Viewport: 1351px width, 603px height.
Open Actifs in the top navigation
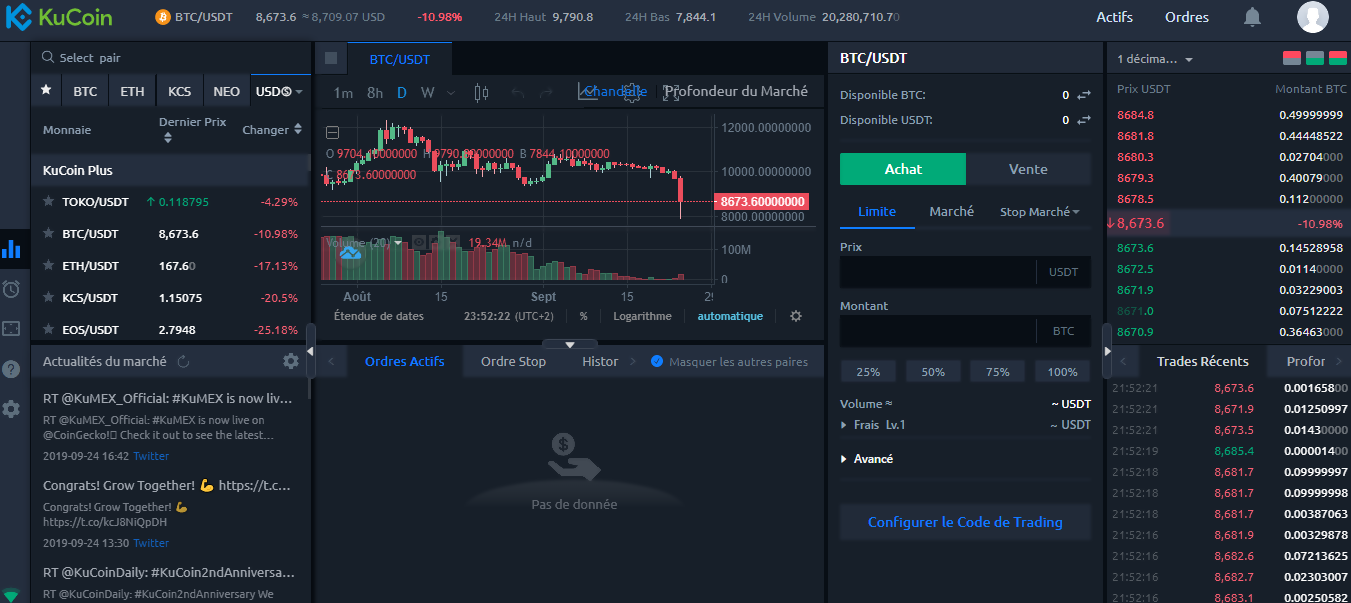click(x=1115, y=17)
